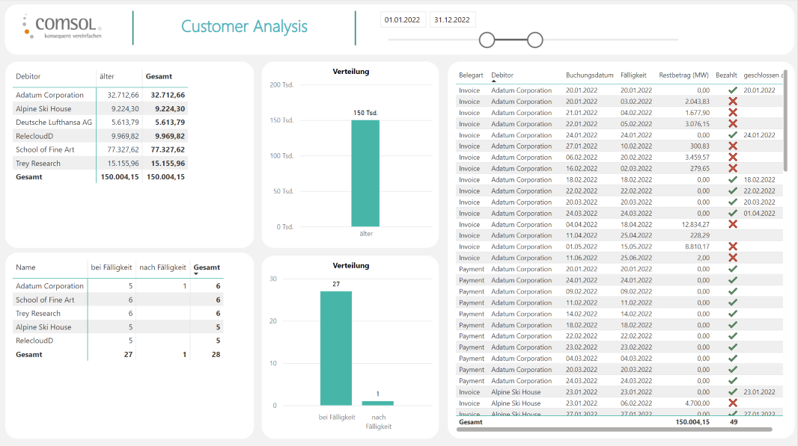The height and width of the screenshot is (446, 798).
Task: Sort by Buchungsdatum column header
Action: click(x=589, y=75)
